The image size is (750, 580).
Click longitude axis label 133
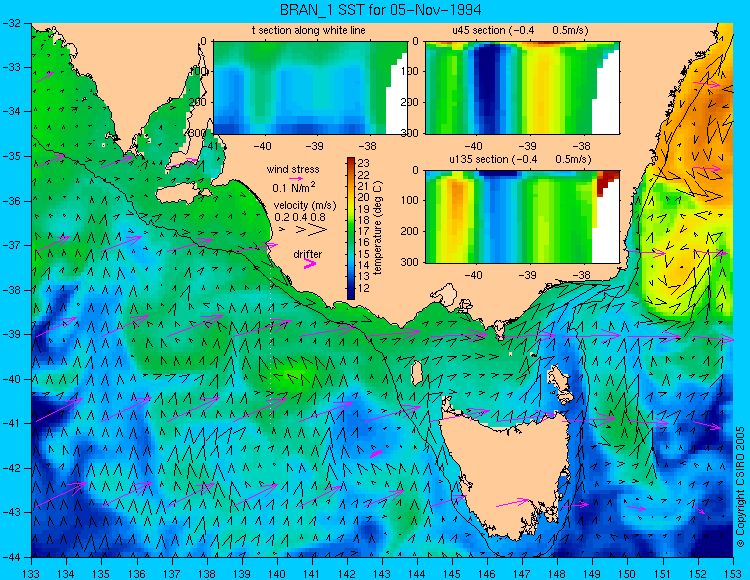click(x=32, y=574)
